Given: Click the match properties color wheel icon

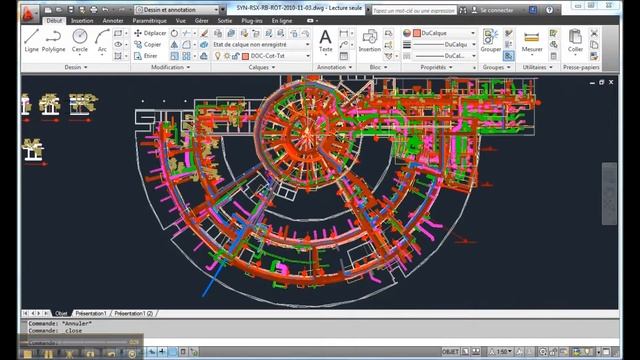Looking at the screenshot, I should pos(407,33).
